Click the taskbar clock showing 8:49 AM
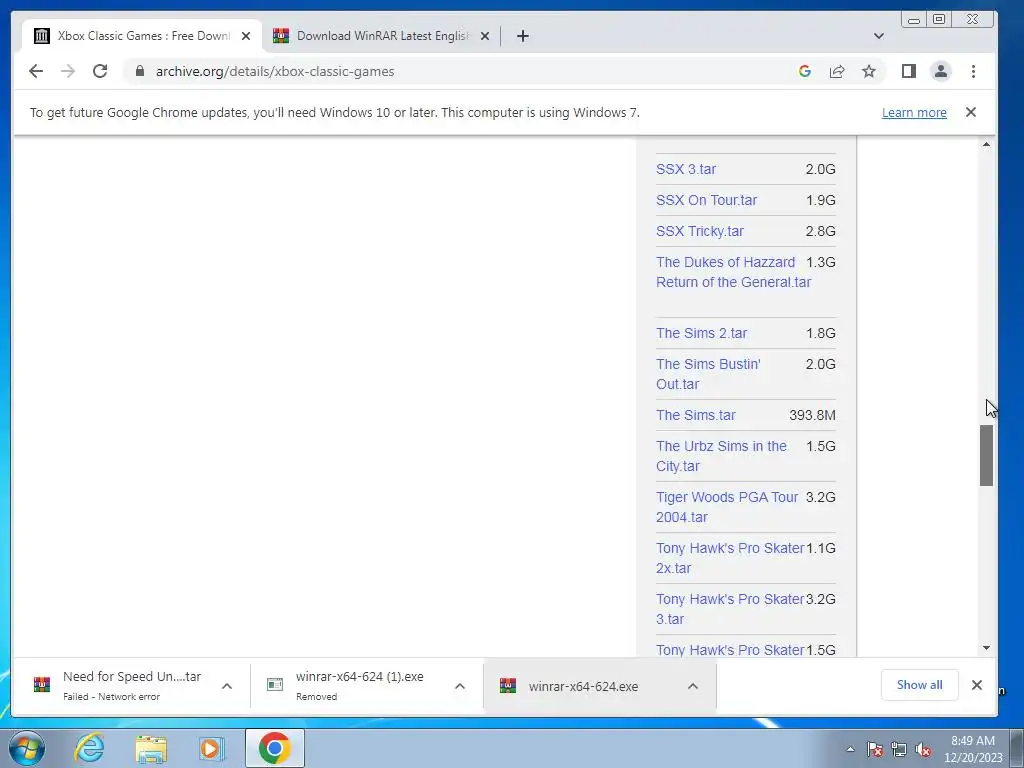This screenshot has height=768, width=1024. [972, 749]
